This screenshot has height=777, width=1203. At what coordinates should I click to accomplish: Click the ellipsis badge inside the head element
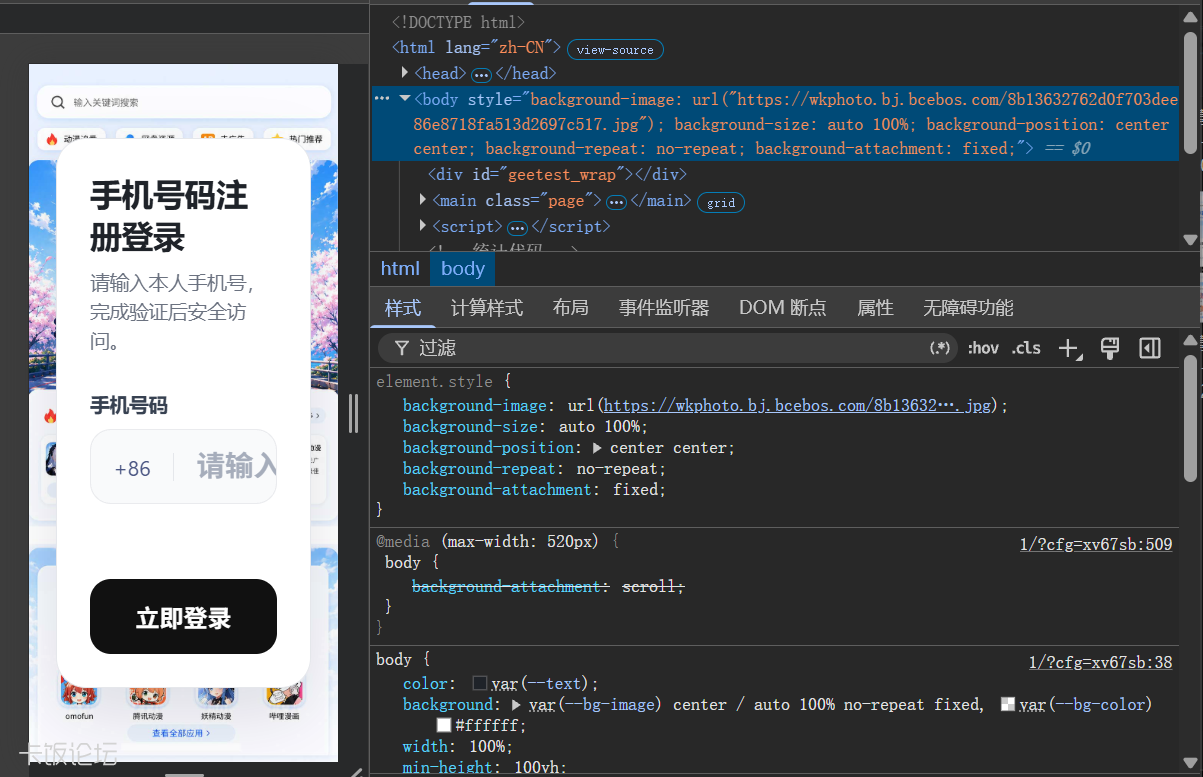tap(481, 74)
